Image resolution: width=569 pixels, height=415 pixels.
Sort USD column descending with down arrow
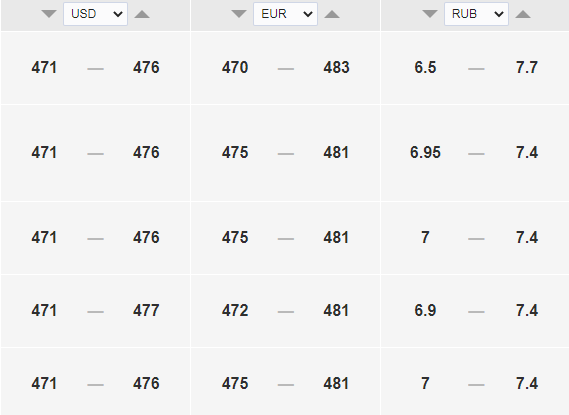click(49, 14)
